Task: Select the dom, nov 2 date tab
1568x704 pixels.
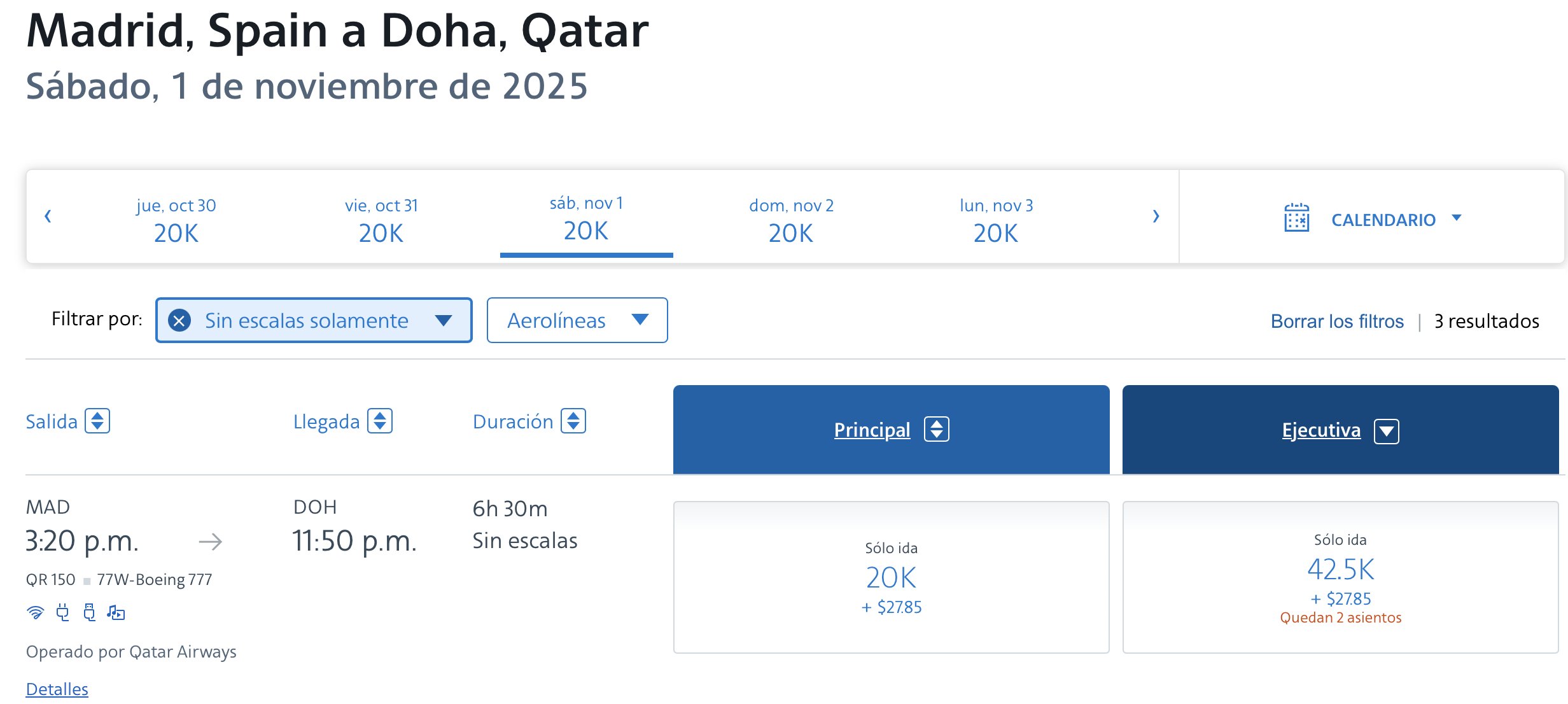Action: pyautogui.click(x=791, y=220)
